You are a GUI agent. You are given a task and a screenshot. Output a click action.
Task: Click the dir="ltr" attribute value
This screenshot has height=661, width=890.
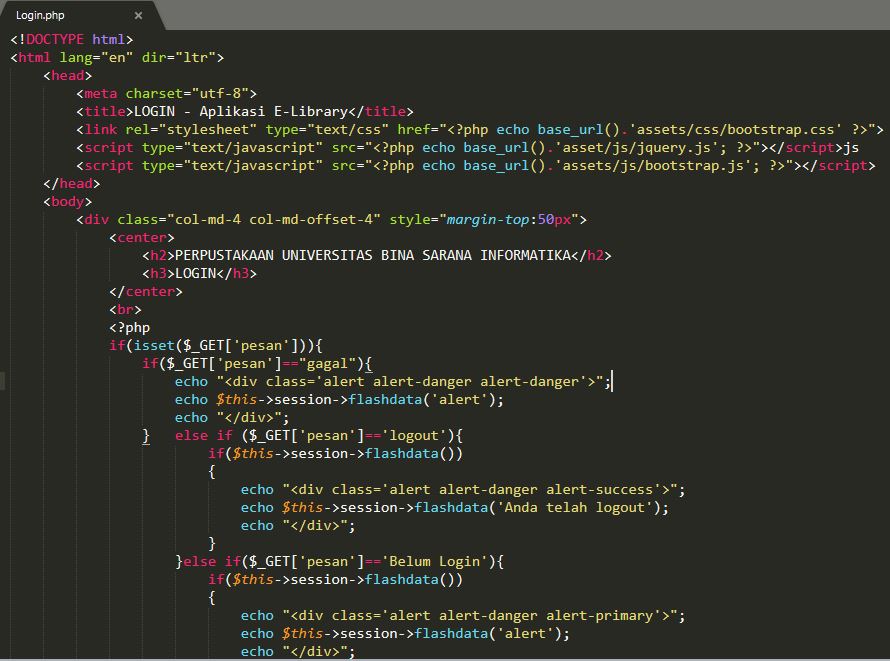pyautogui.click(x=195, y=57)
